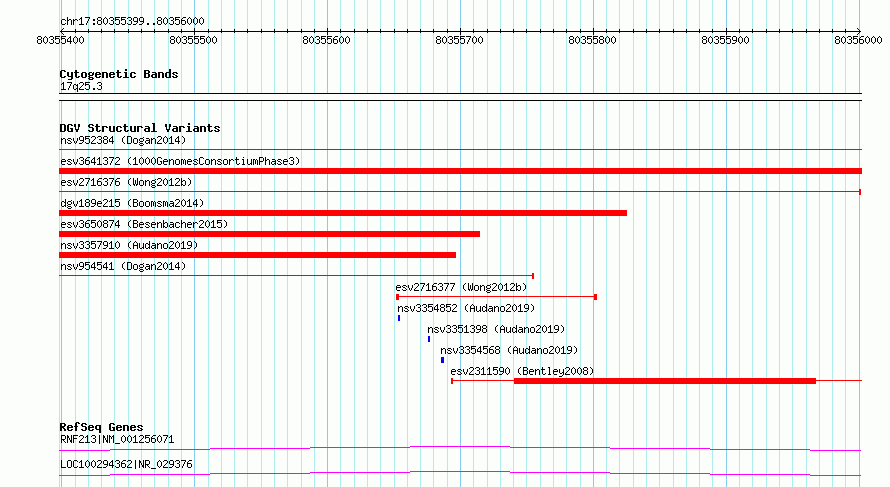Open variant dgv189e215 (Boomsma2014) label
The image size is (890, 487).
[132, 203]
